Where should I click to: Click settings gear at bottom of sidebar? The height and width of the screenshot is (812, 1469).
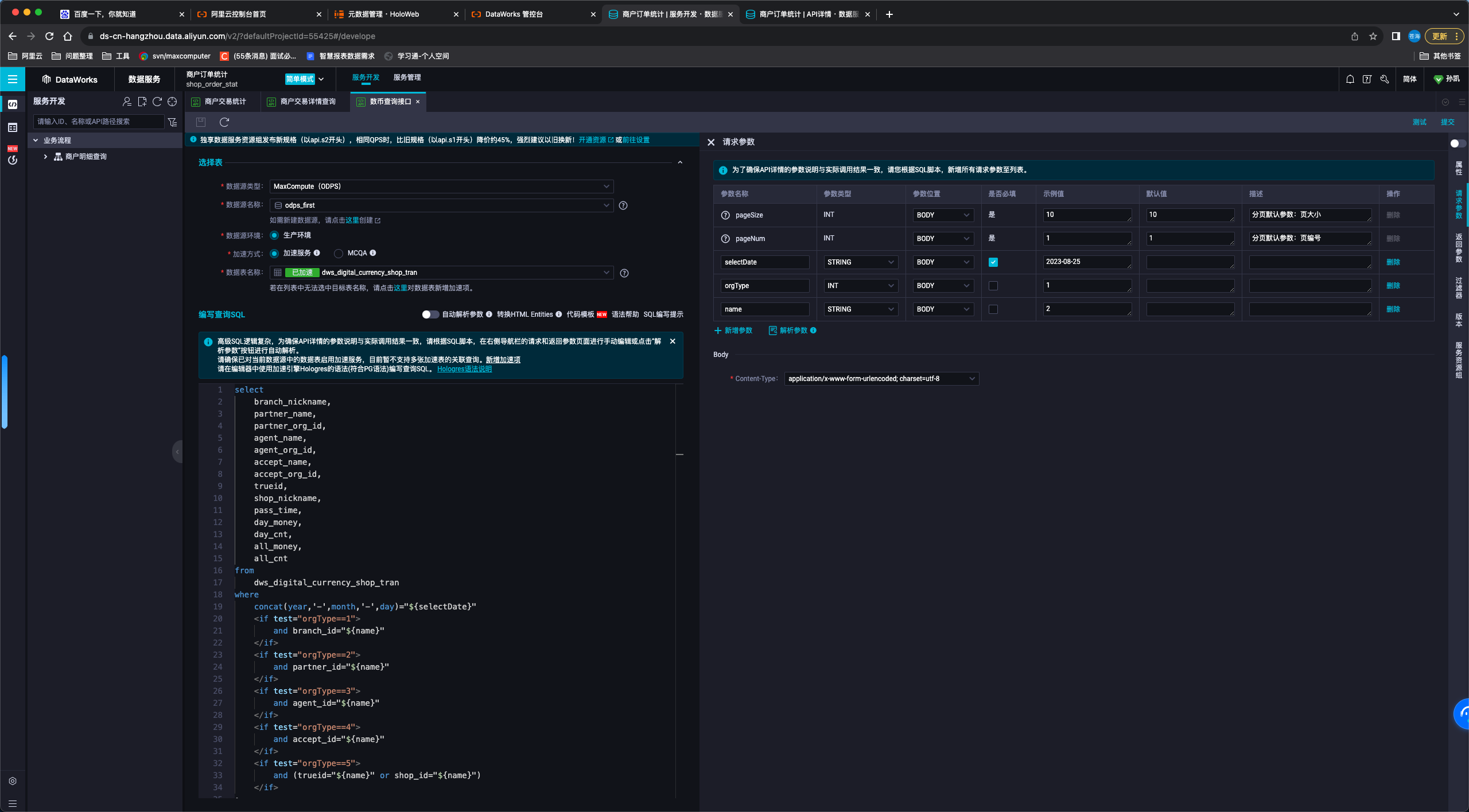13,781
